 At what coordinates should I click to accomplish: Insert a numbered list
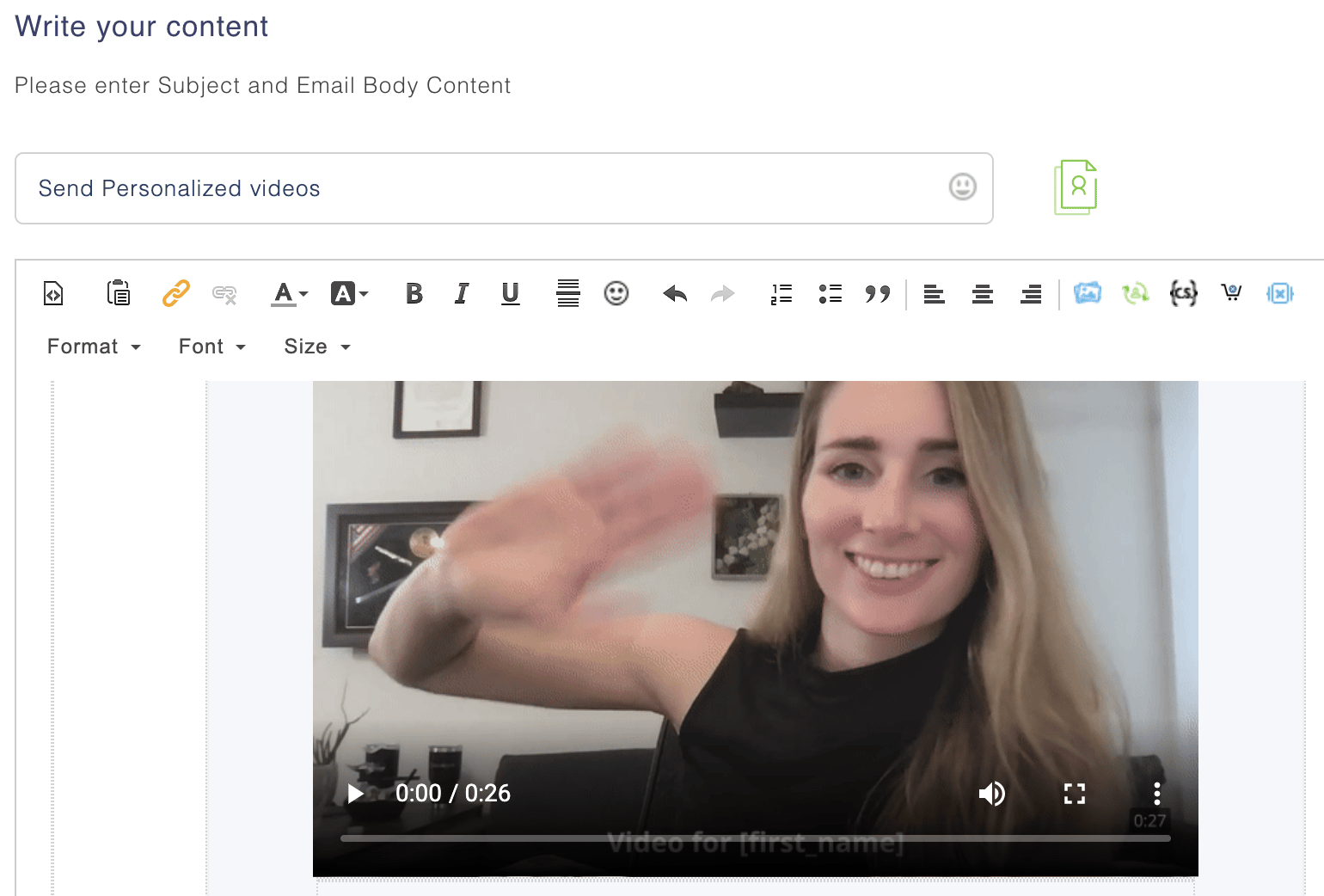(x=782, y=294)
